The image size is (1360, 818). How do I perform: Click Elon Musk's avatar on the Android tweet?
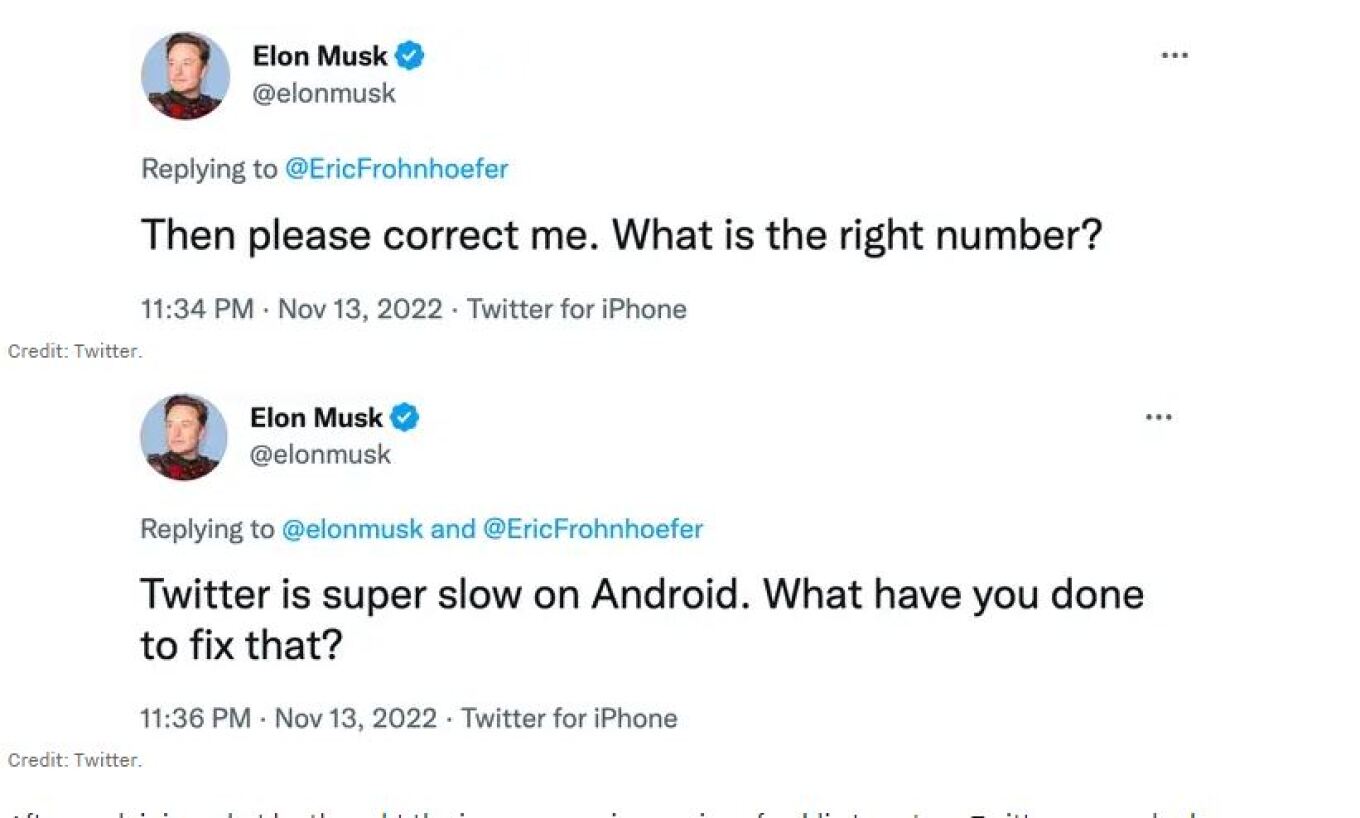click(183, 436)
